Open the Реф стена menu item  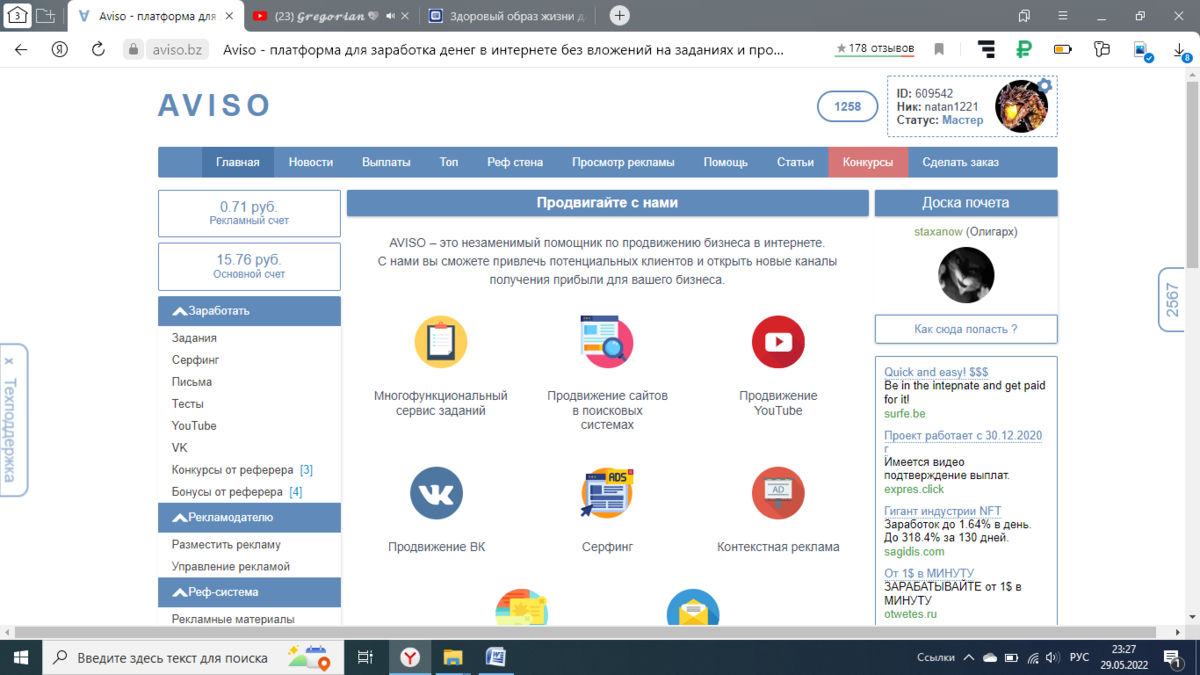coord(515,162)
